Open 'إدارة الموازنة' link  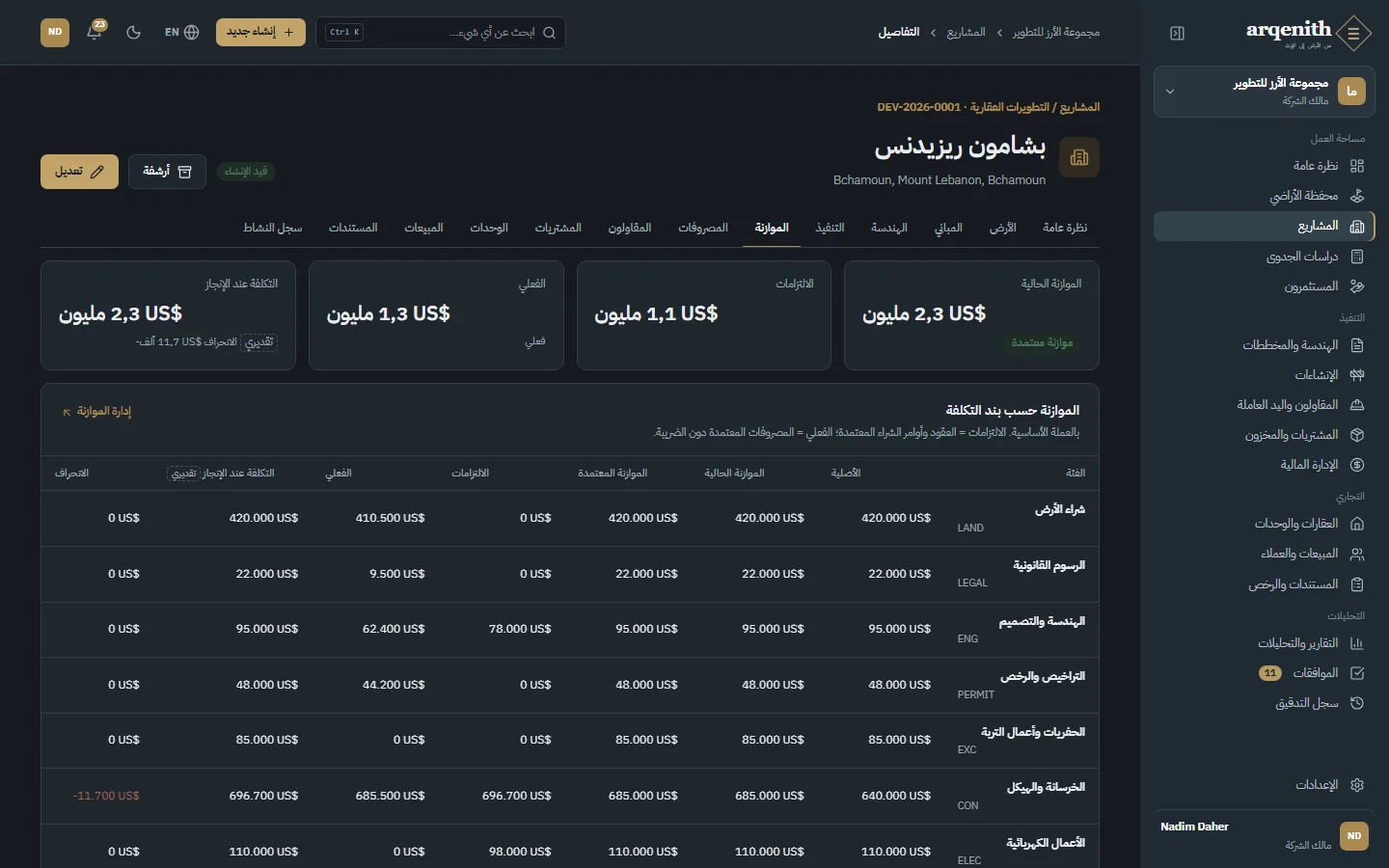tap(96, 412)
